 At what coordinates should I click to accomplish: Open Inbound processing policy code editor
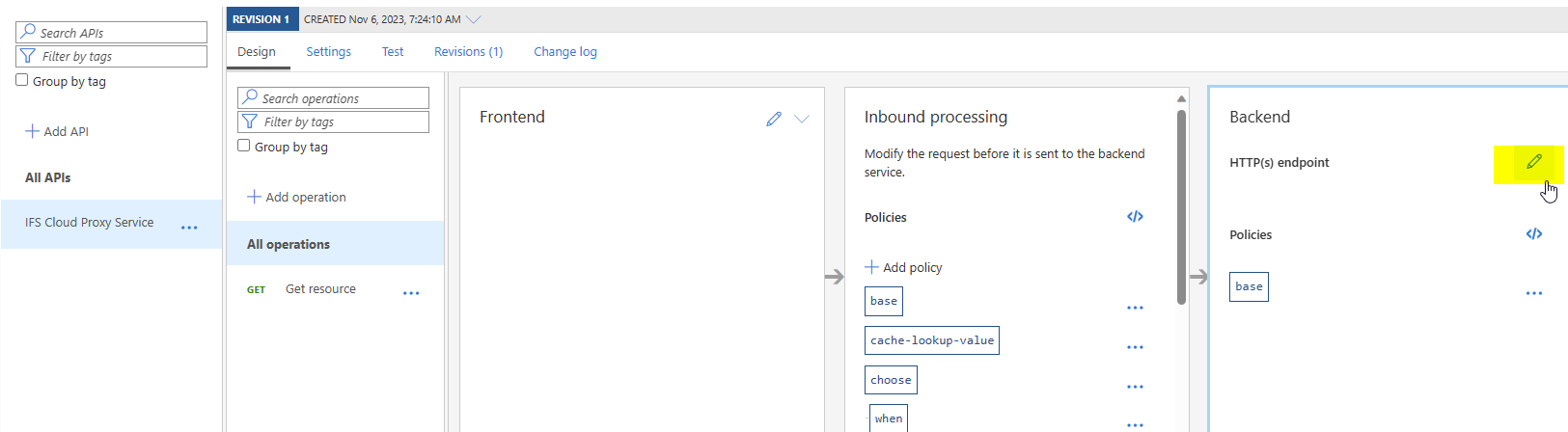[x=1135, y=217]
